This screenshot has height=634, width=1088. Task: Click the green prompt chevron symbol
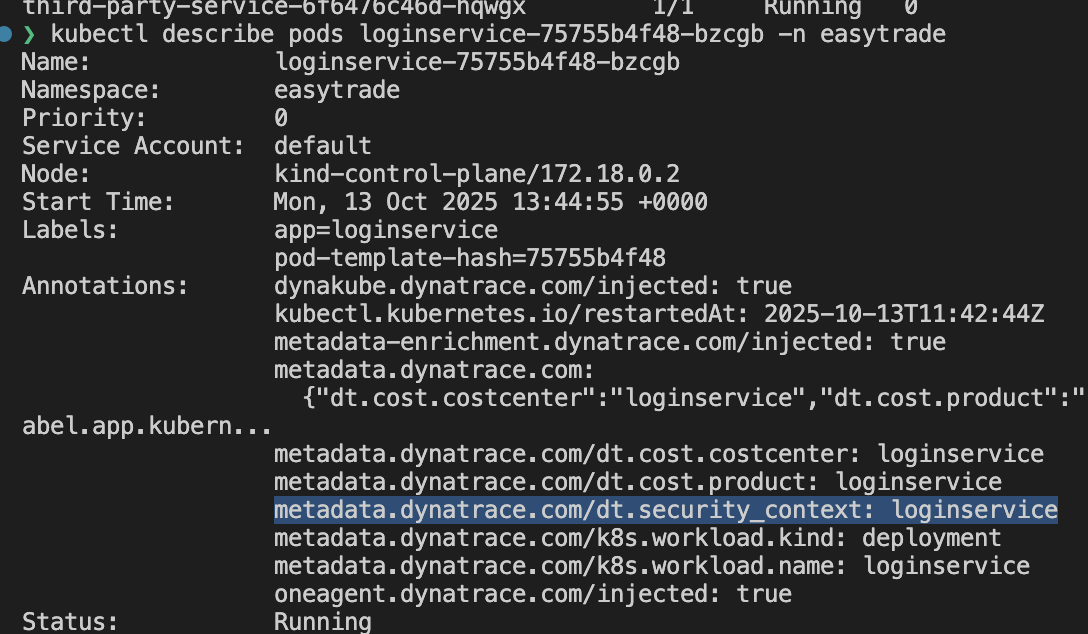click(29, 35)
